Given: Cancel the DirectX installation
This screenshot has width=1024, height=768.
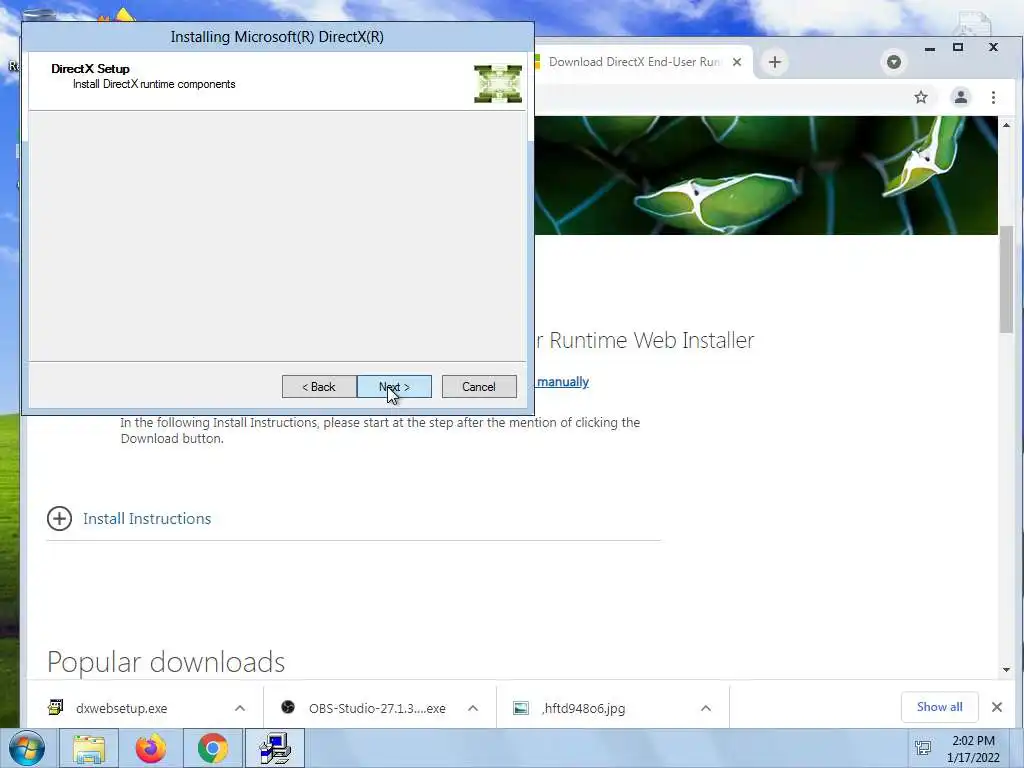Looking at the screenshot, I should (x=479, y=387).
